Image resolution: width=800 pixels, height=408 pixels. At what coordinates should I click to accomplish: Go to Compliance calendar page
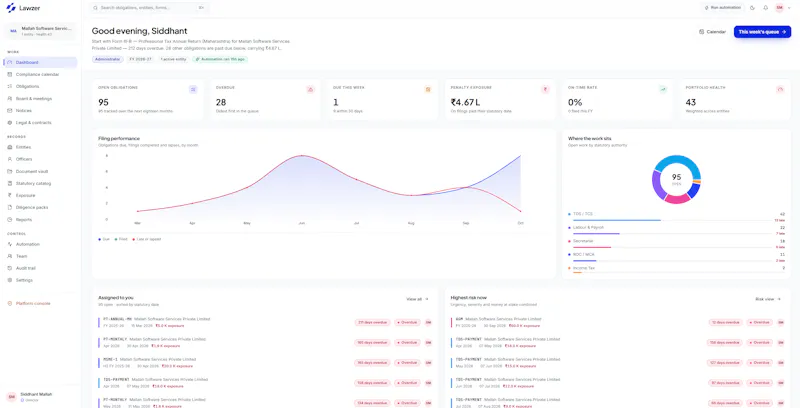(x=40, y=74)
